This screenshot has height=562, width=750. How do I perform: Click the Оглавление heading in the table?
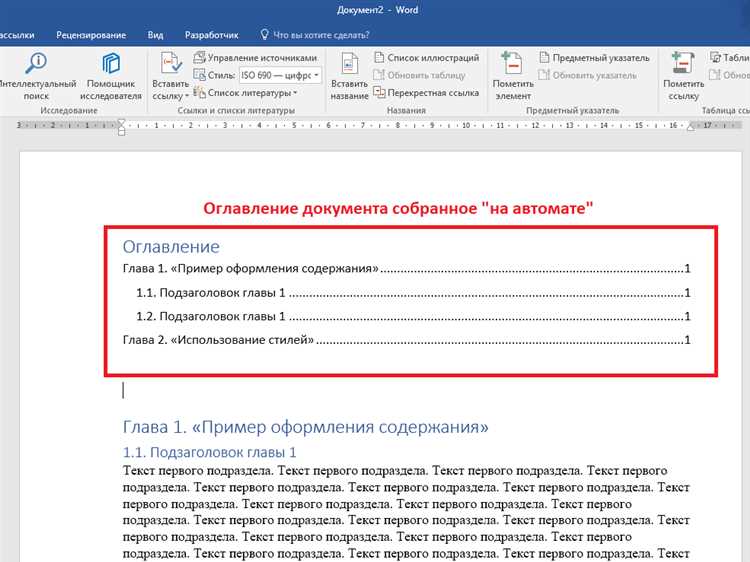pyautogui.click(x=171, y=246)
